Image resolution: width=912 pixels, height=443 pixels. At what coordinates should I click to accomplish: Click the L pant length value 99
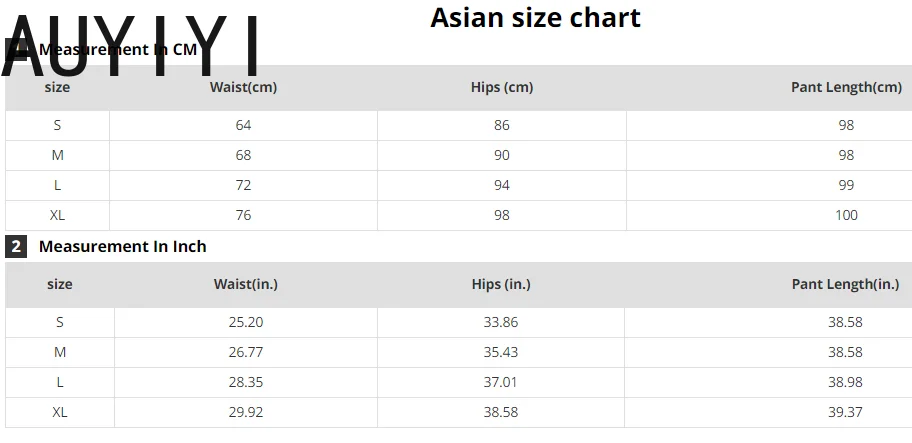pos(846,186)
